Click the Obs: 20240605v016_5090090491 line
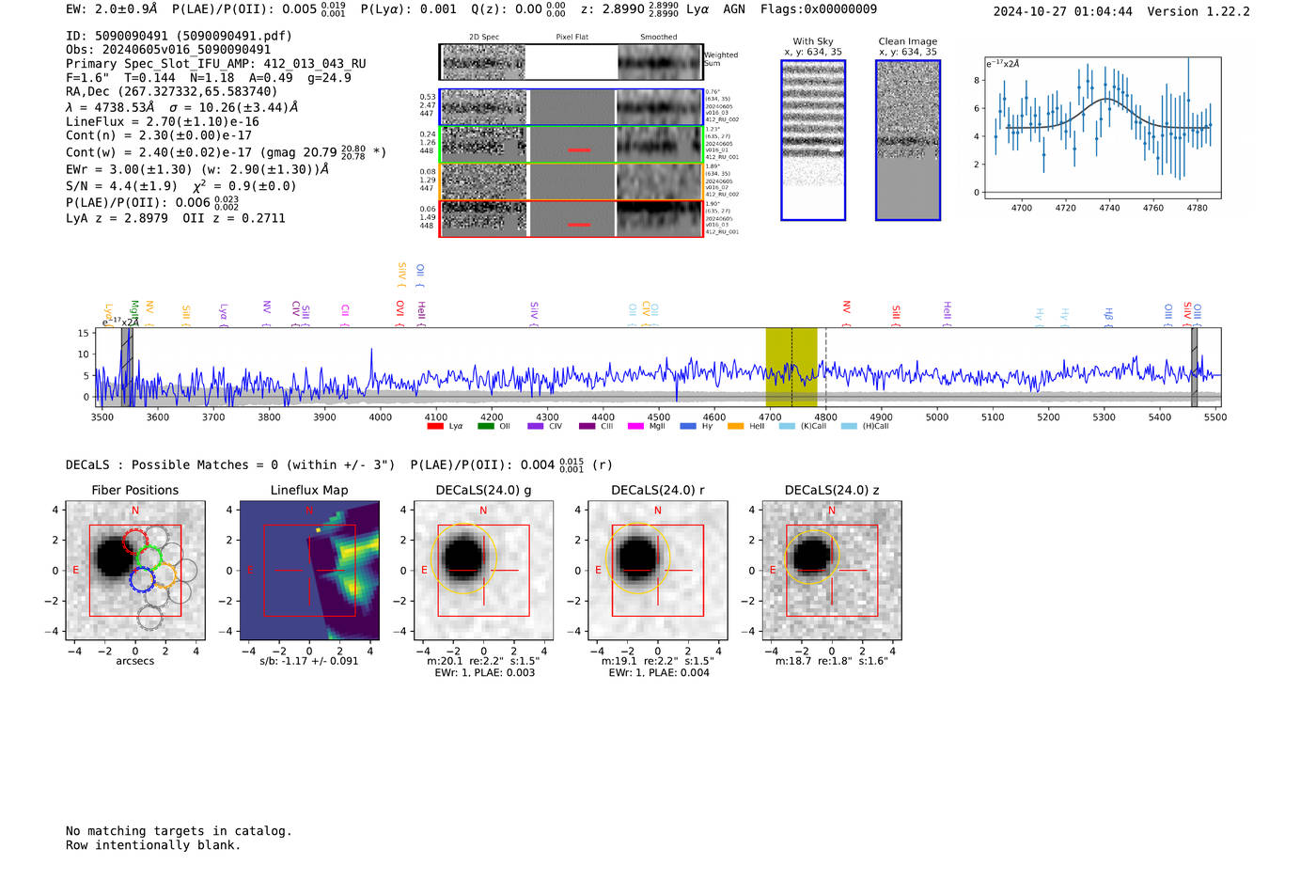The image size is (1316, 896). pyautogui.click(x=168, y=50)
